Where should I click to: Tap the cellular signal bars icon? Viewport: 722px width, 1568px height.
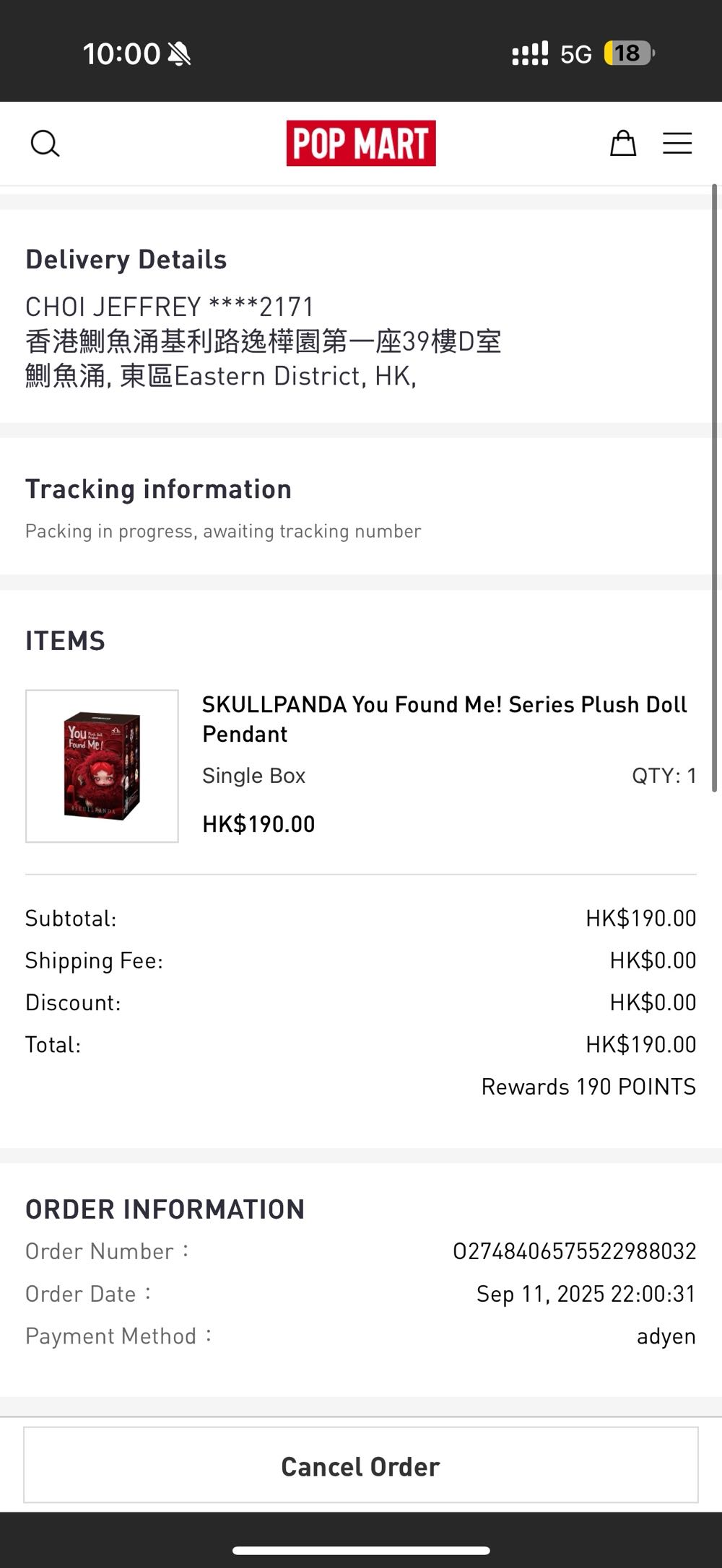click(530, 54)
